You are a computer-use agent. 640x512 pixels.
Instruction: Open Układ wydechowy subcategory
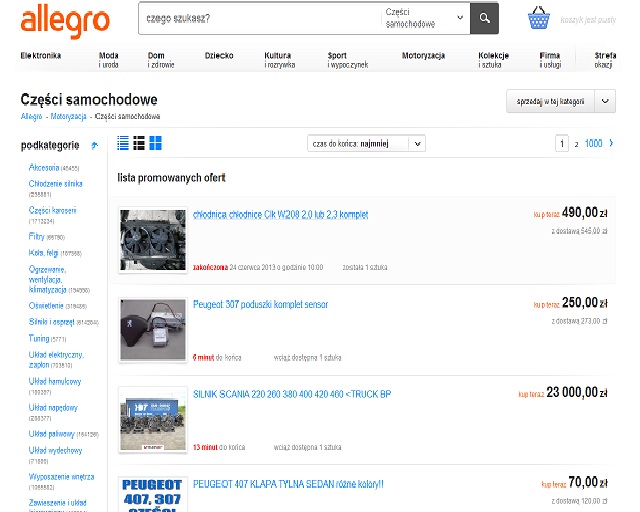(x=55, y=451)
